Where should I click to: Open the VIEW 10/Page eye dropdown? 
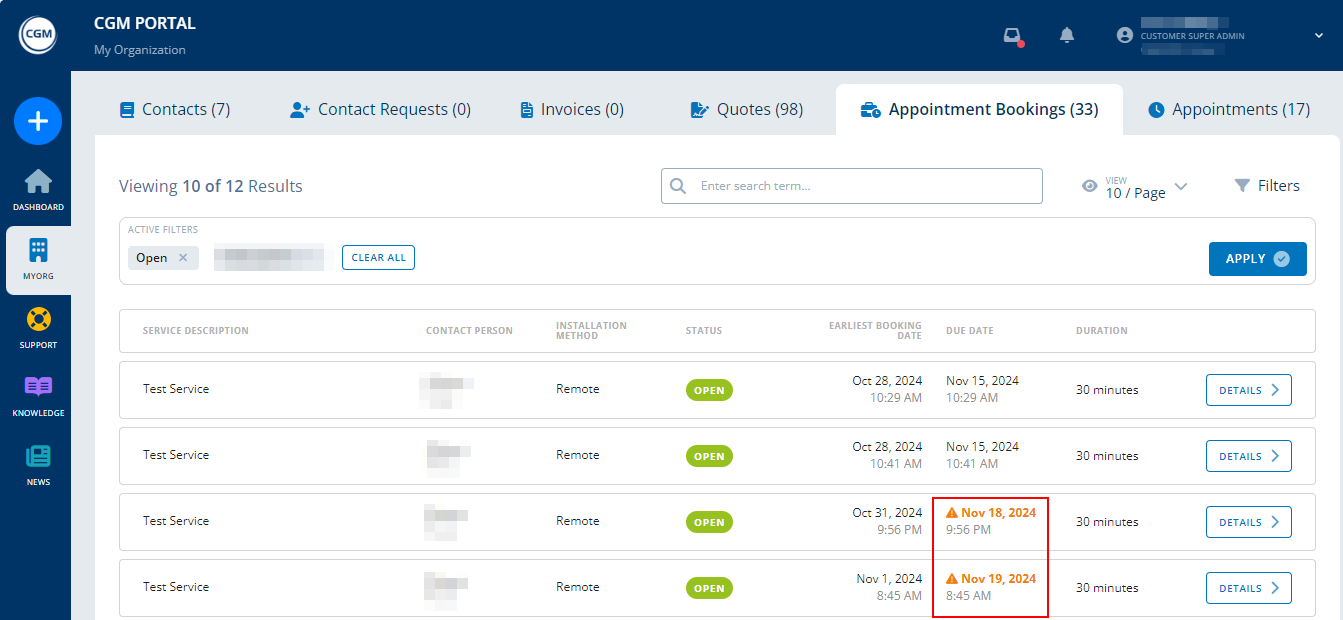(x=1089, y=186)
